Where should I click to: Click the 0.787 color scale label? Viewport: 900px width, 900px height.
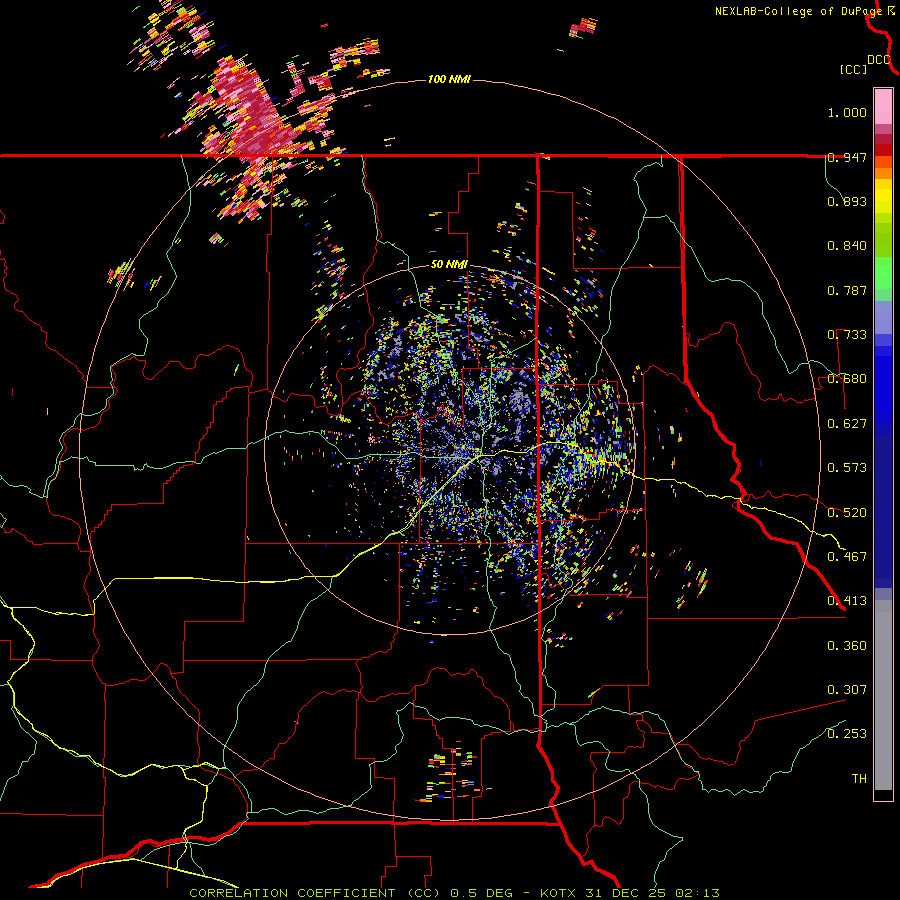pos(847,290)
